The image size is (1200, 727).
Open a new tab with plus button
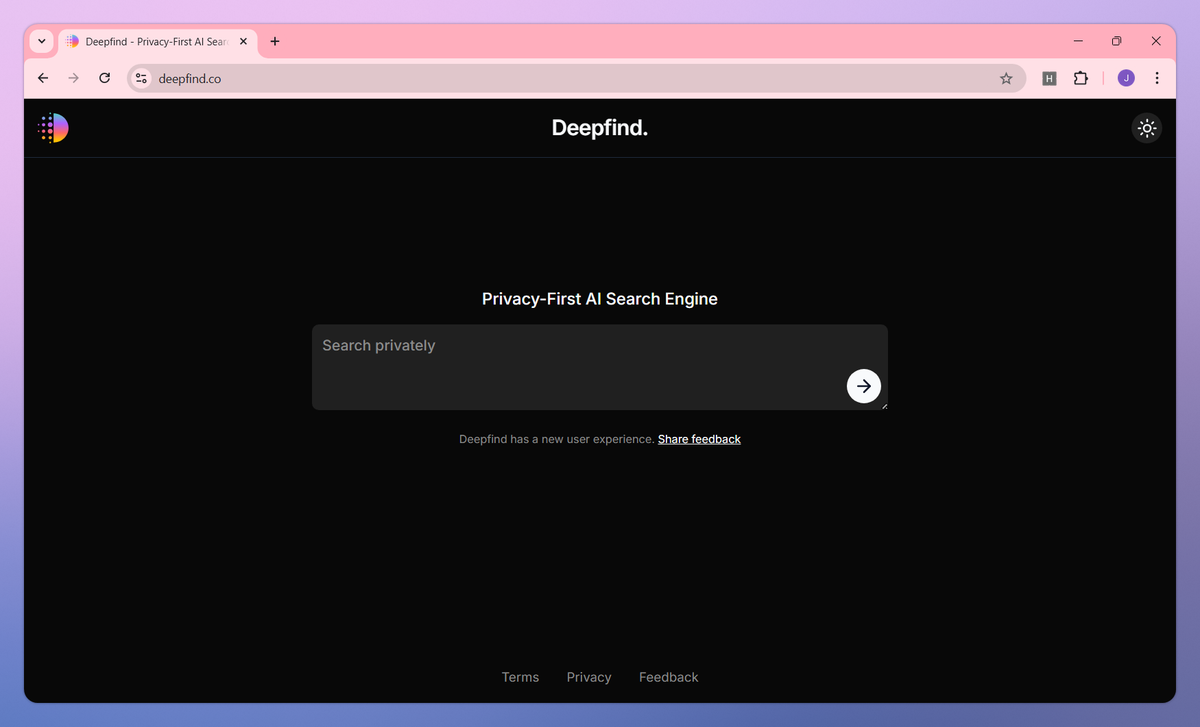coord(275,41)
